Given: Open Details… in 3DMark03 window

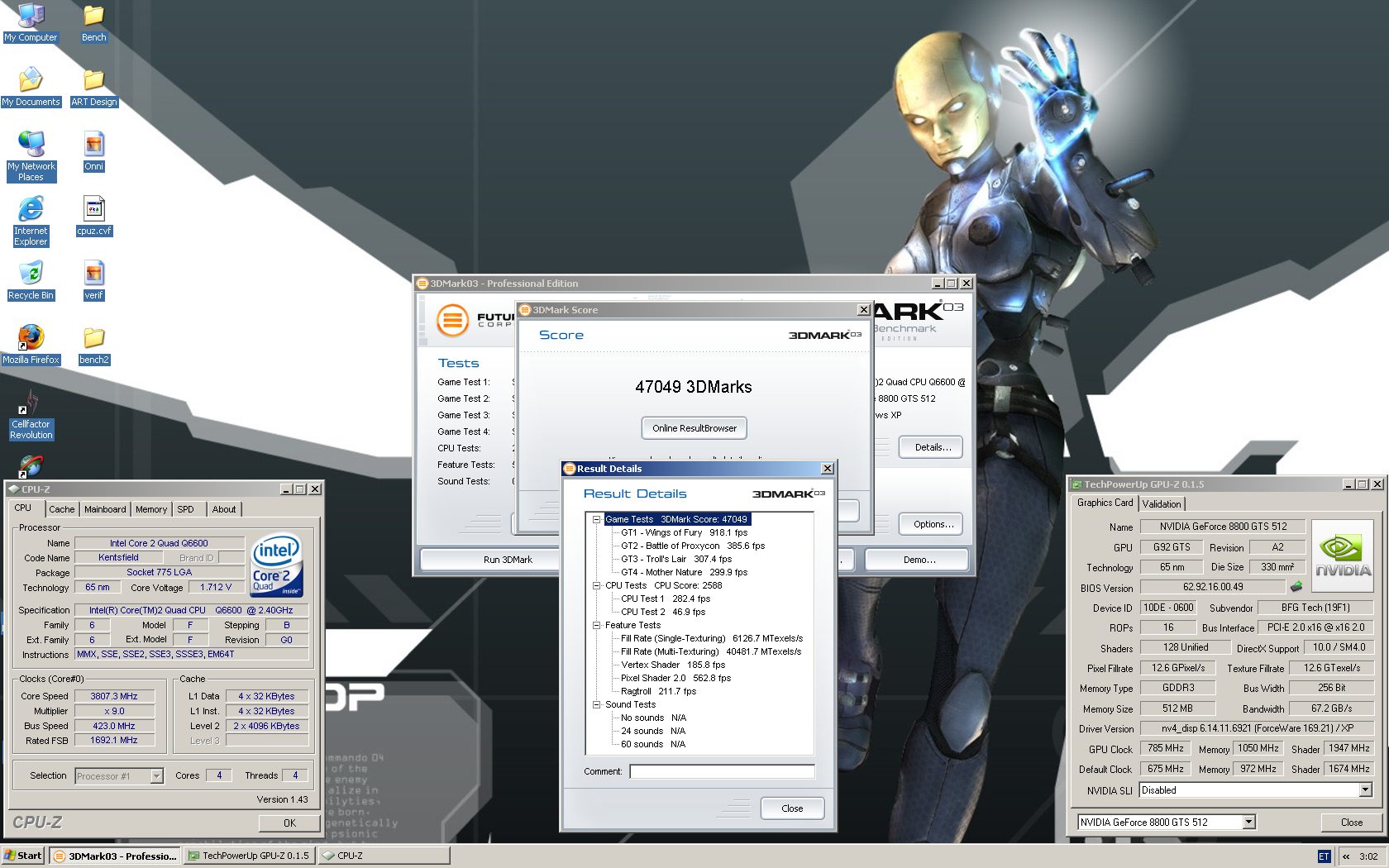Looking at the screenshot, I should pos(933,447).
